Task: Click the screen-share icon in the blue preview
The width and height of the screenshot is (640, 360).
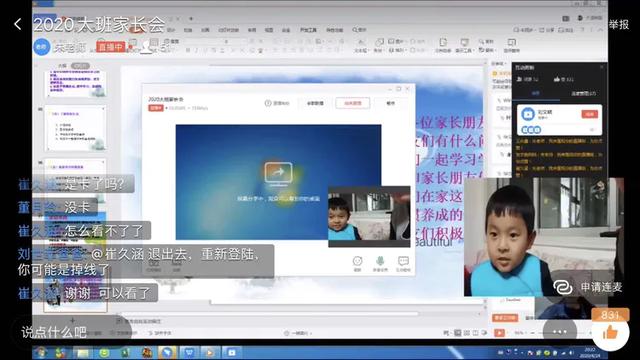Action: point(278,173)
